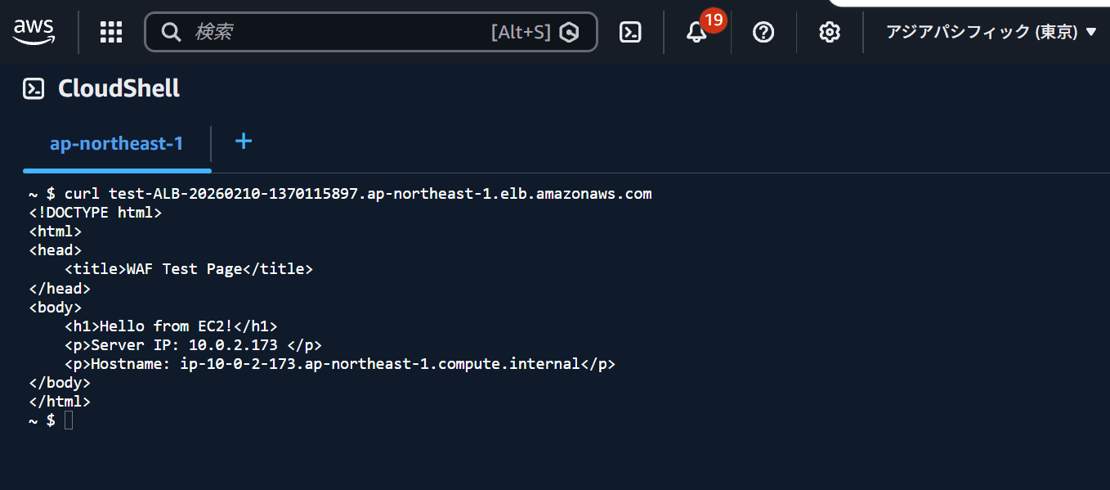The image size is (1110, 490).
Task: Select the ap-northeast-1 terminal tab
Action: pyautogui.click(x=116, y=144)
